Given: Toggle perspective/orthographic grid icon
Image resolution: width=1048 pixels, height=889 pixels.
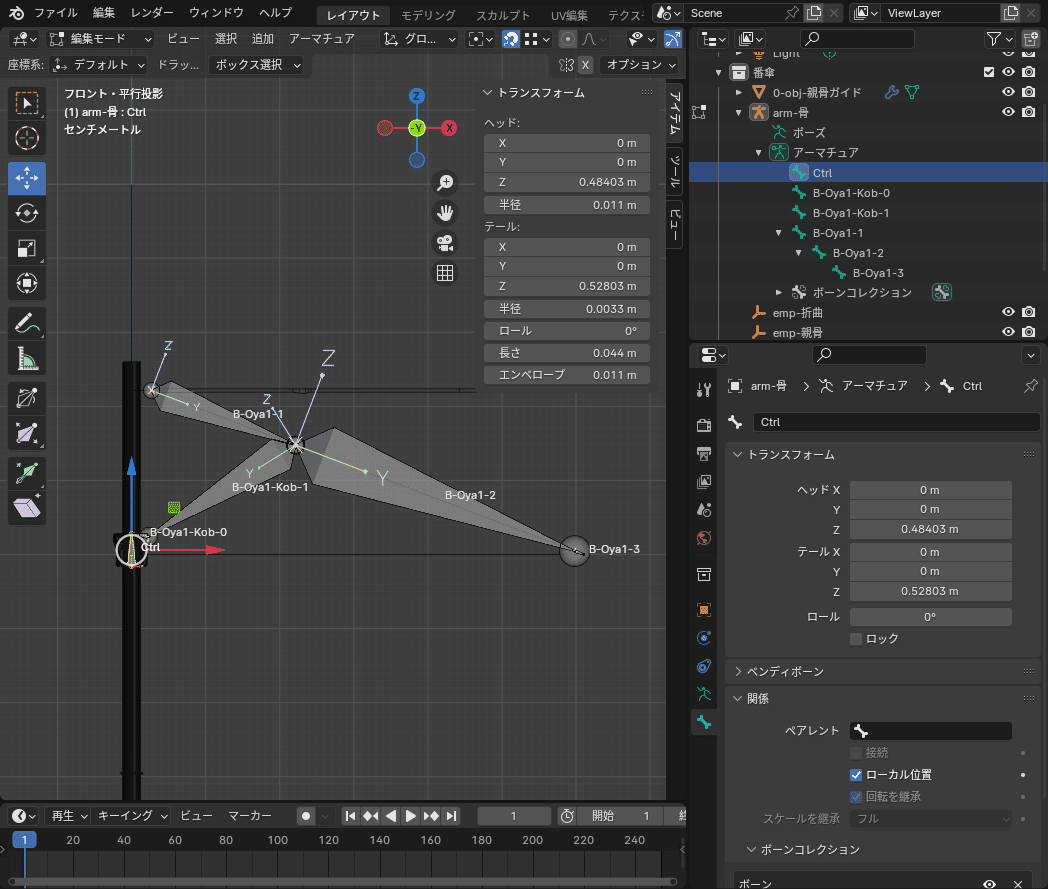Looking at the screenshot, I should pos(445,272).
